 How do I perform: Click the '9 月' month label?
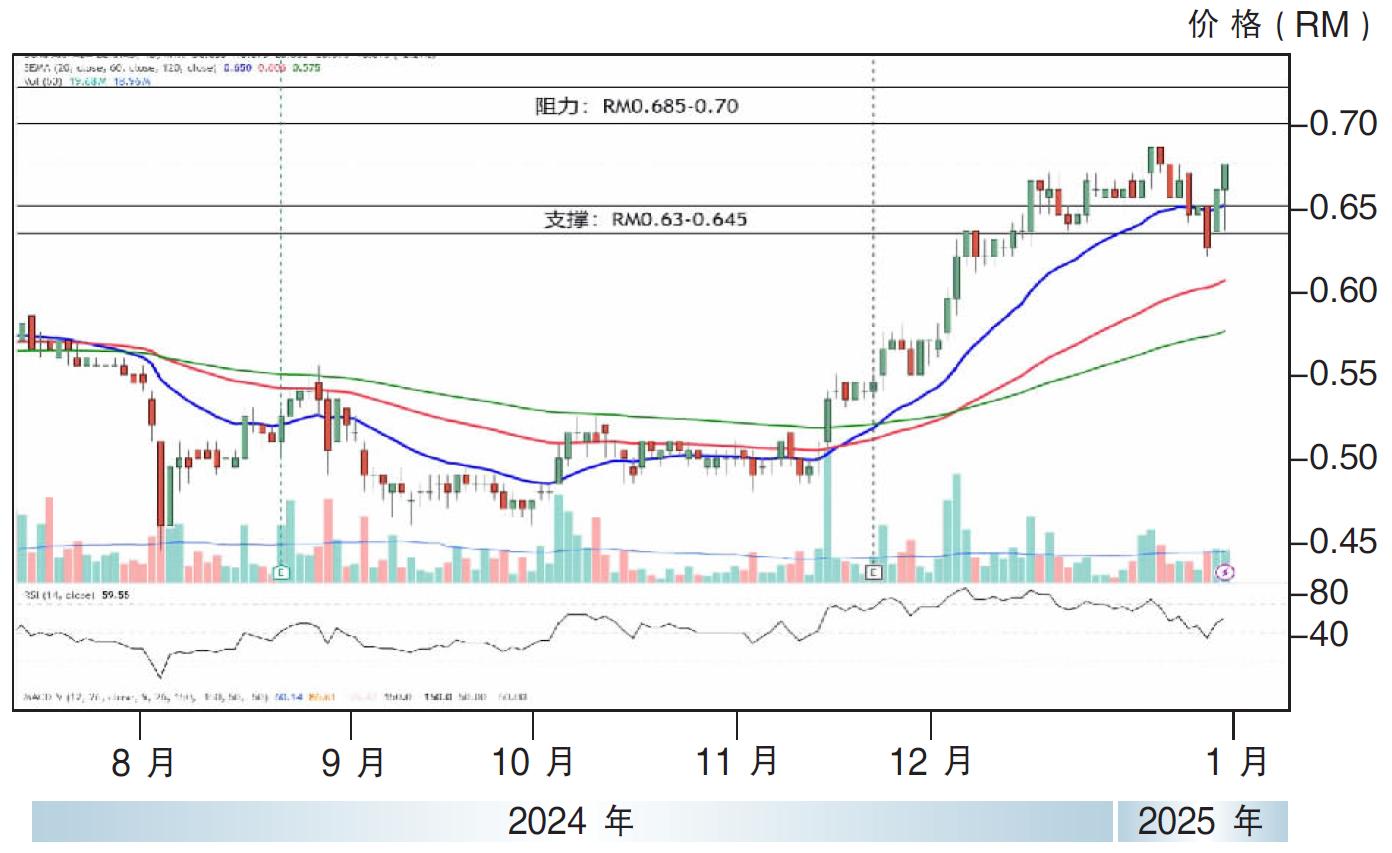pos(352,763)
